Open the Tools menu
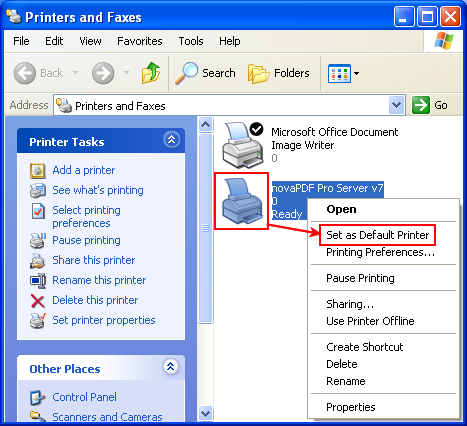 pyautogui.click(x=191, y=41)
